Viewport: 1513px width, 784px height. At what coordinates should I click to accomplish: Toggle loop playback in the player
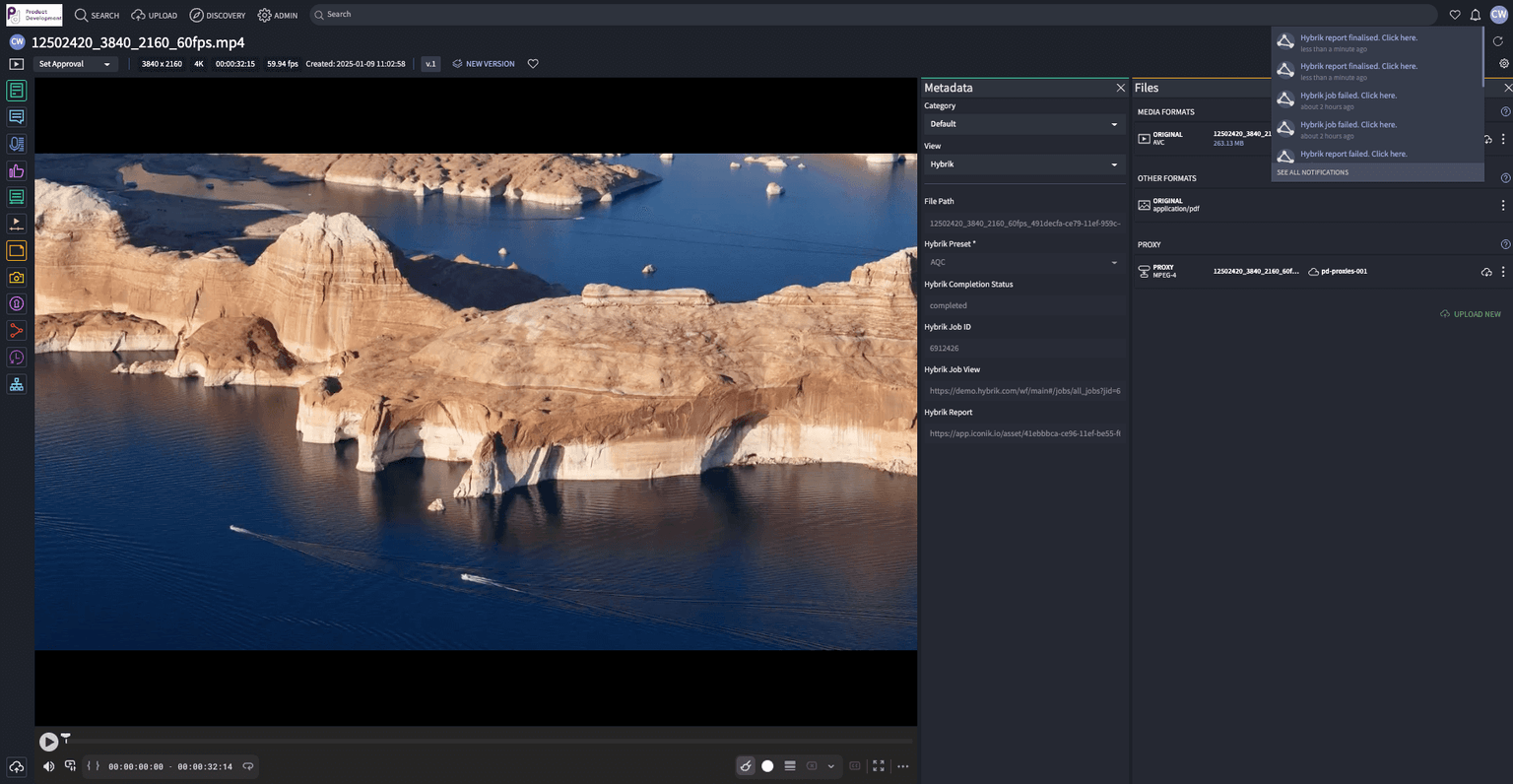[248, 766]
